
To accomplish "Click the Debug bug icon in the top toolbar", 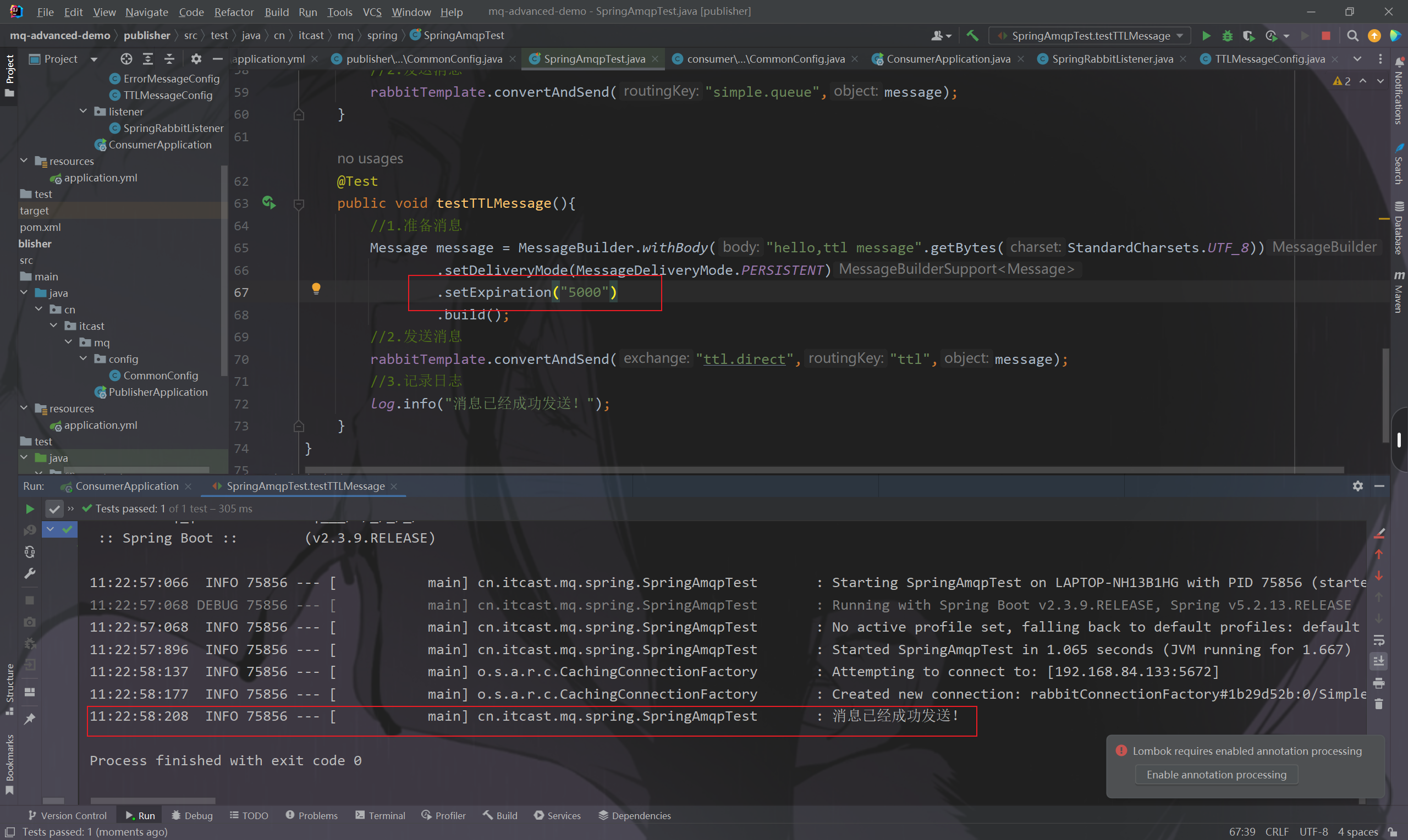I will [x=1227, y=36].
